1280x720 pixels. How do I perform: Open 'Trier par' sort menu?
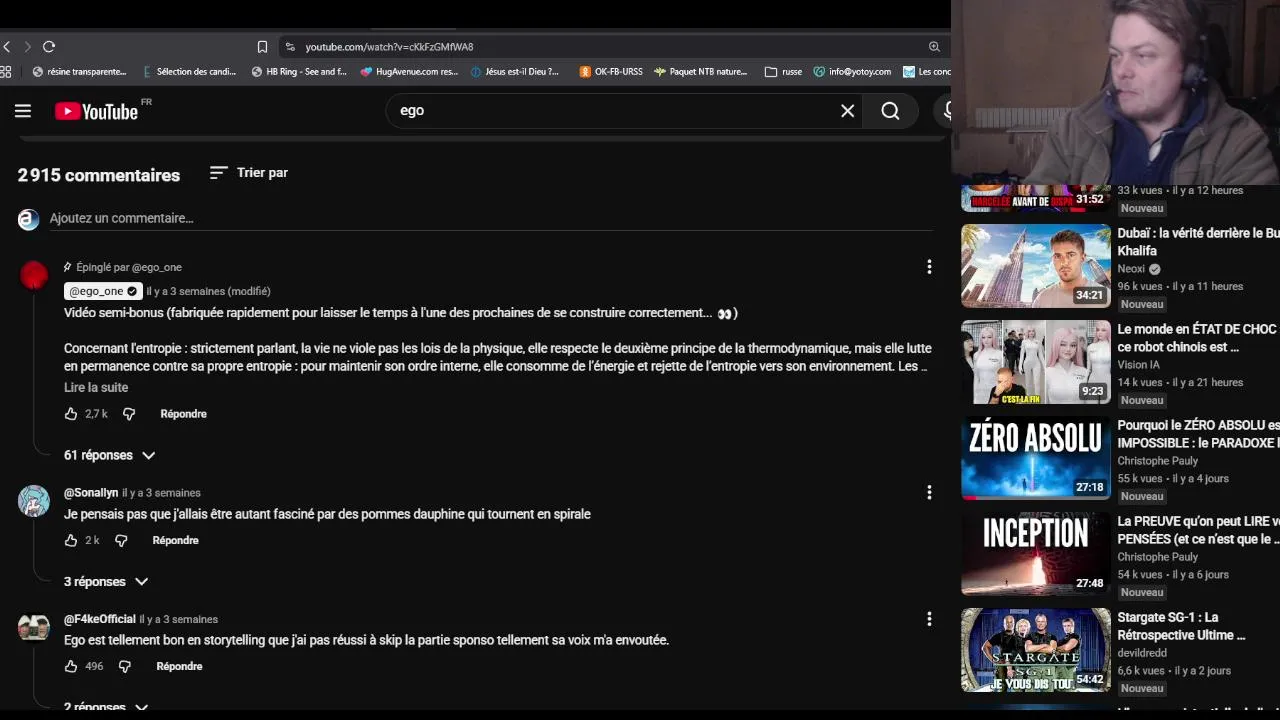coord(249,173)
